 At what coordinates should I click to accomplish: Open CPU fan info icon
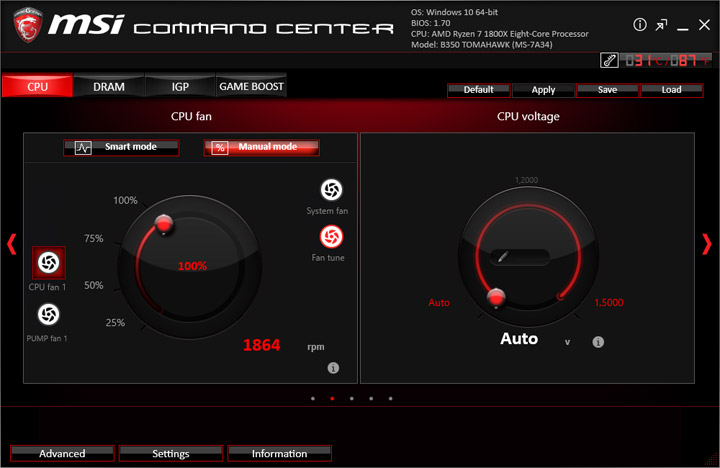click(333, 368)
